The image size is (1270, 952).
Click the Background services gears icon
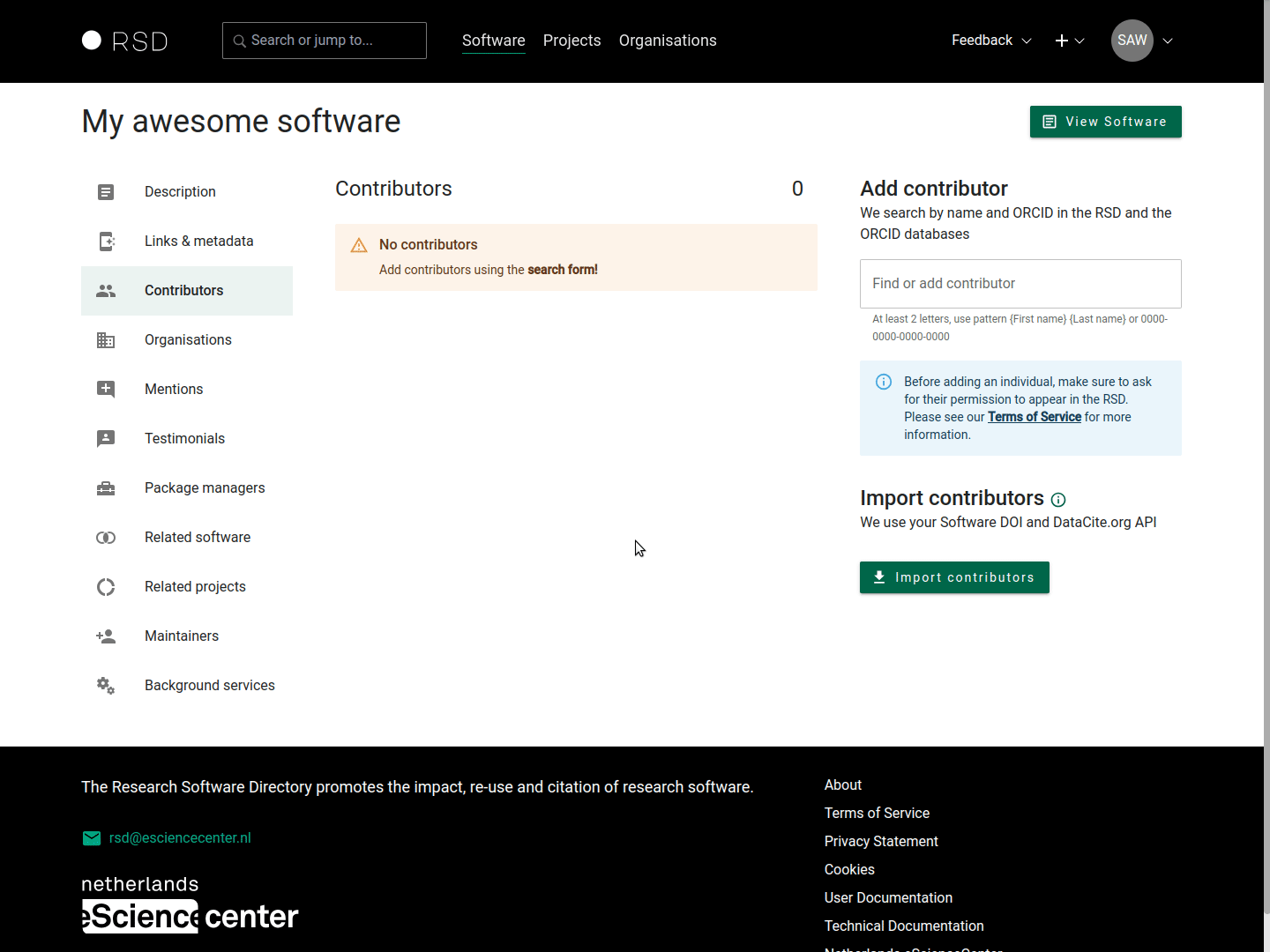106,686
